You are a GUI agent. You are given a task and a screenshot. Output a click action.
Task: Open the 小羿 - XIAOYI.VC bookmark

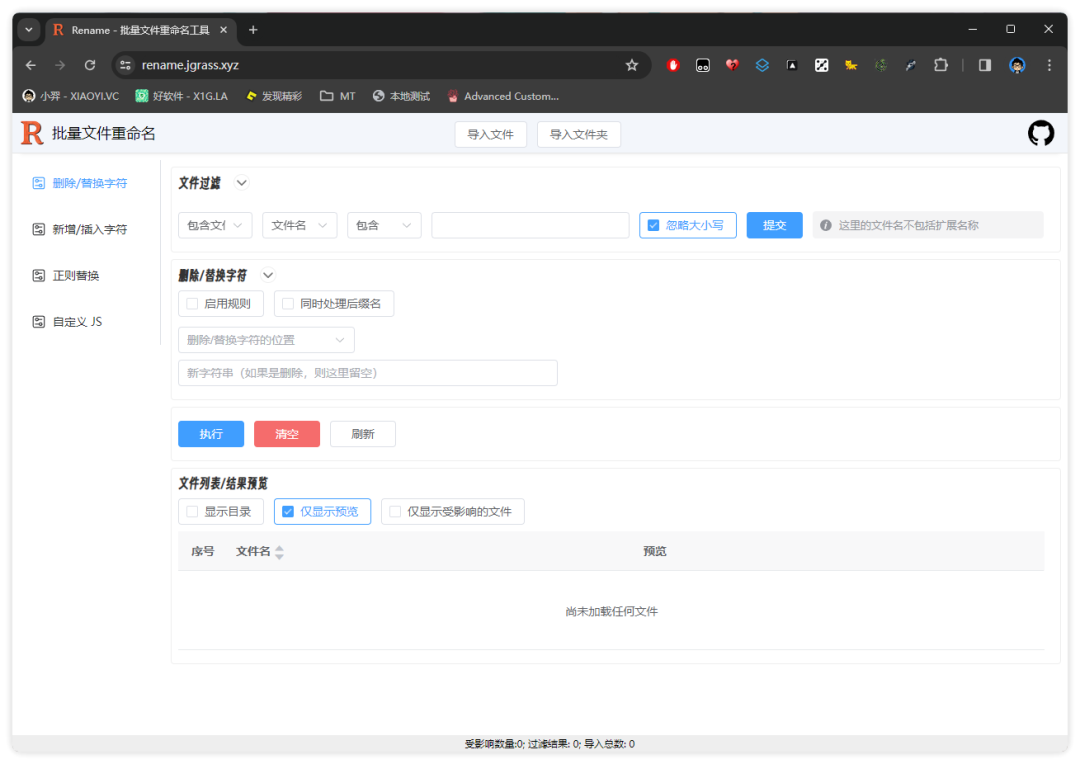click(71, 96)
